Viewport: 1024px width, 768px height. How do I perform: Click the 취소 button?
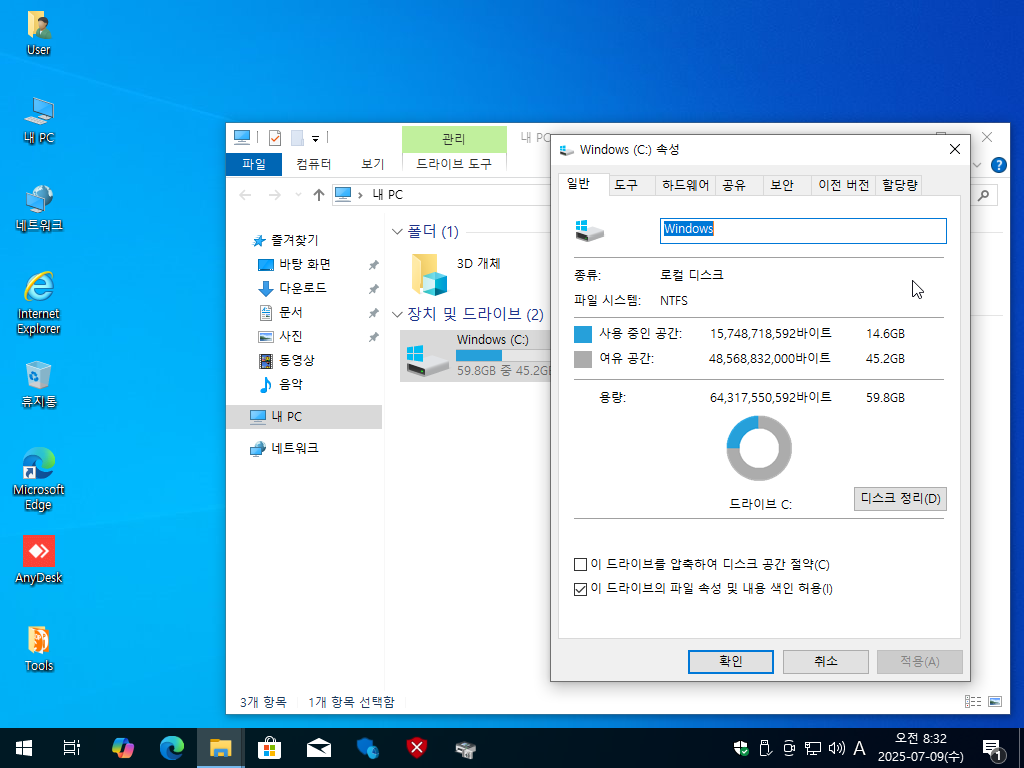[825, 662]
